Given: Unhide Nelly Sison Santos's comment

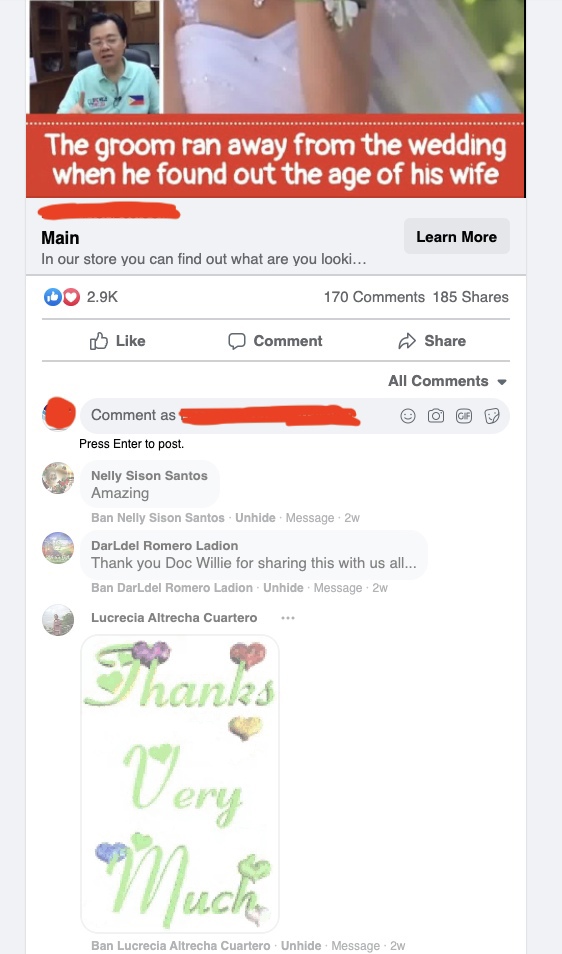Looking at the screenshot, I should click(255, 518).
